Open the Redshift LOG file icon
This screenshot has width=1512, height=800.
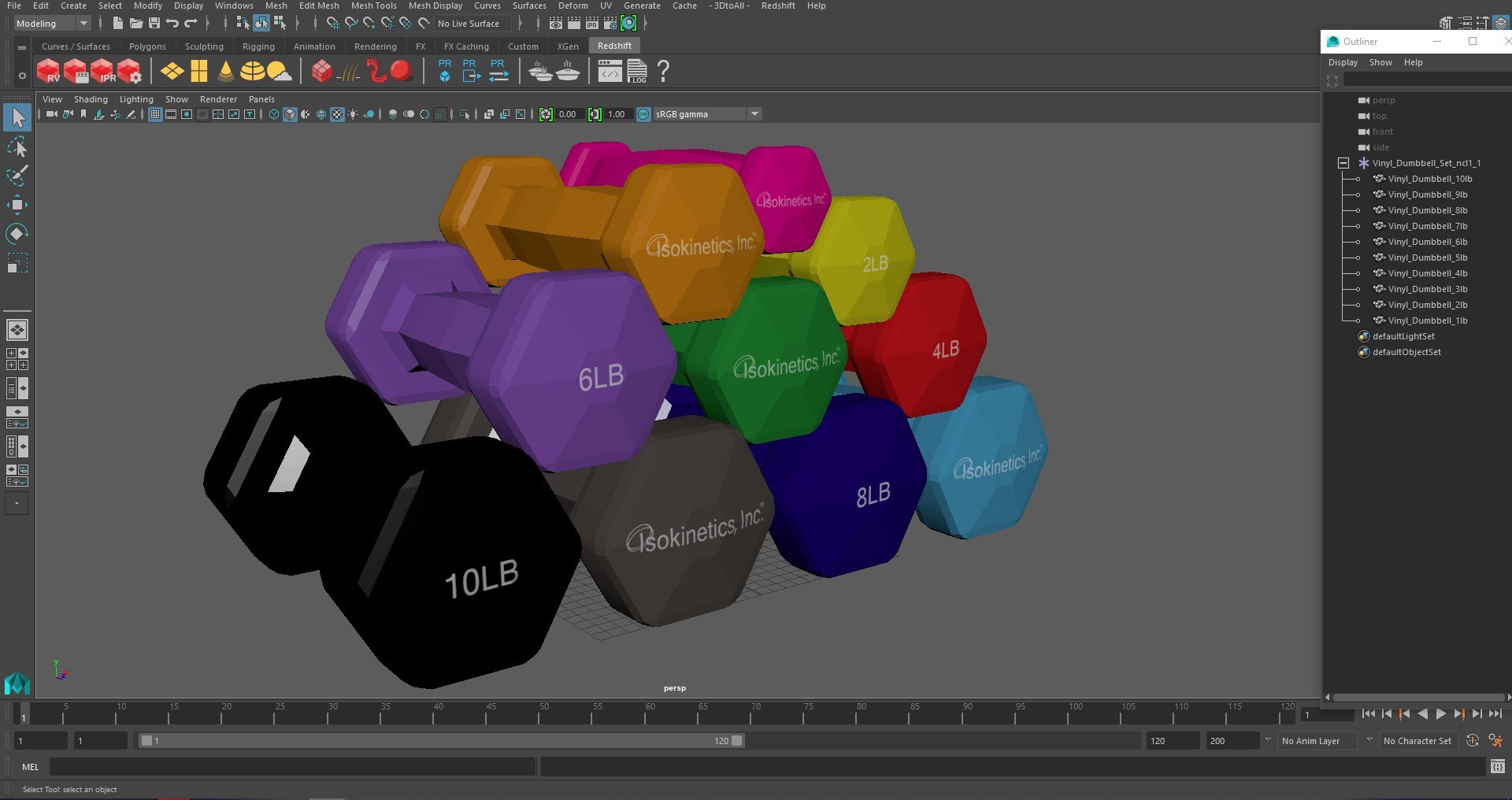point(637,72)
